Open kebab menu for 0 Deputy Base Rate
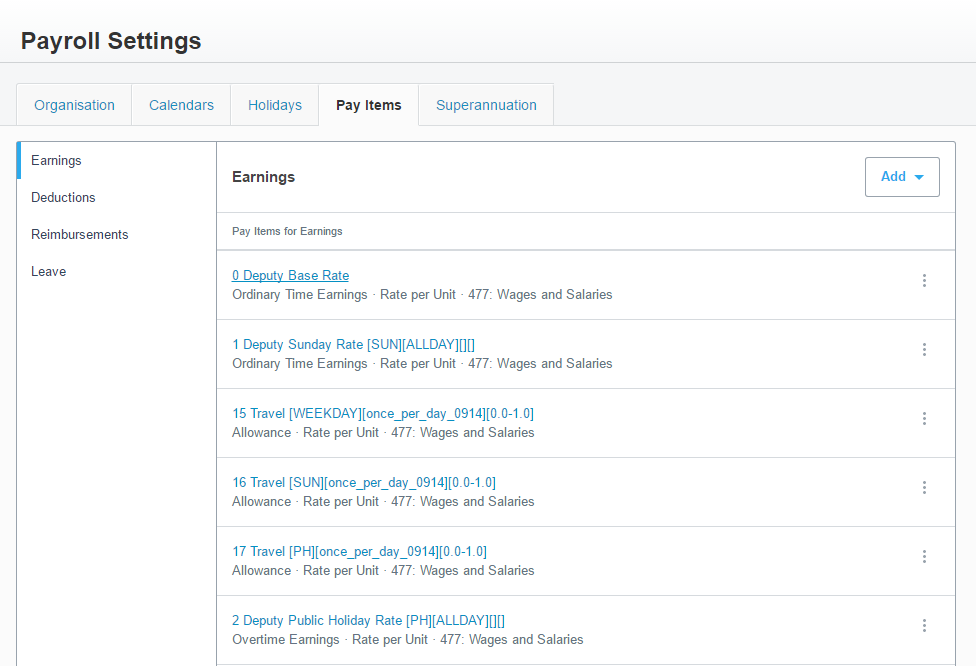 (x=924, y=281)
